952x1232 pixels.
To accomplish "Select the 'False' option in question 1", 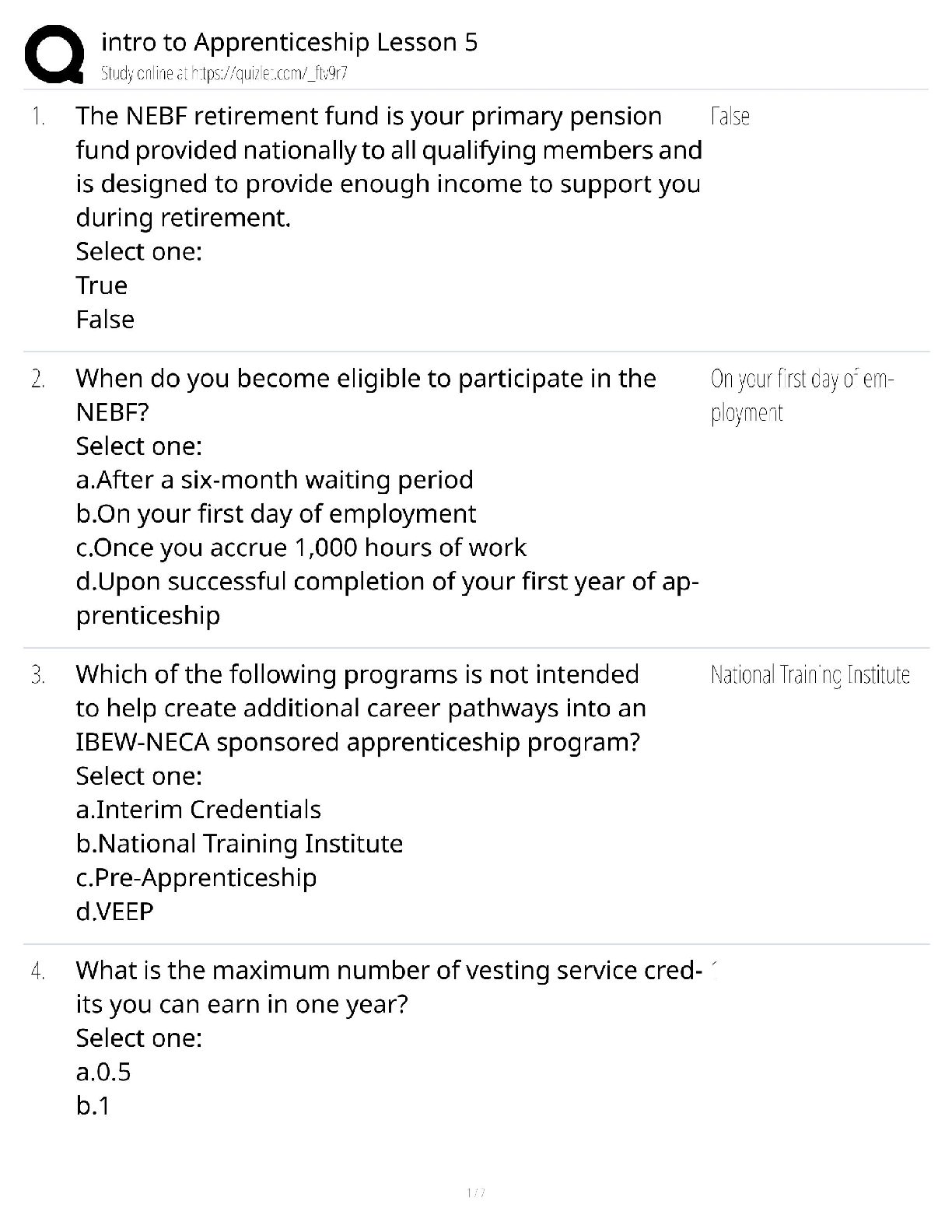I will [x=105, y=320].
